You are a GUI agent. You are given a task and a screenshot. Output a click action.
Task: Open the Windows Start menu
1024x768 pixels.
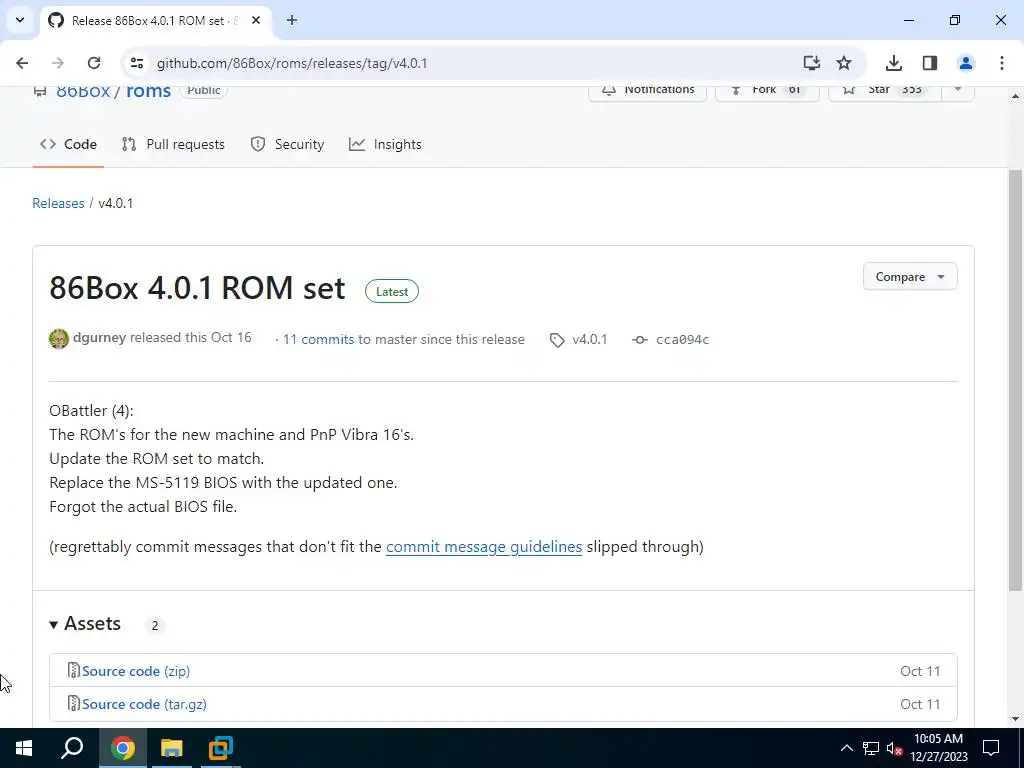[24, 748]
